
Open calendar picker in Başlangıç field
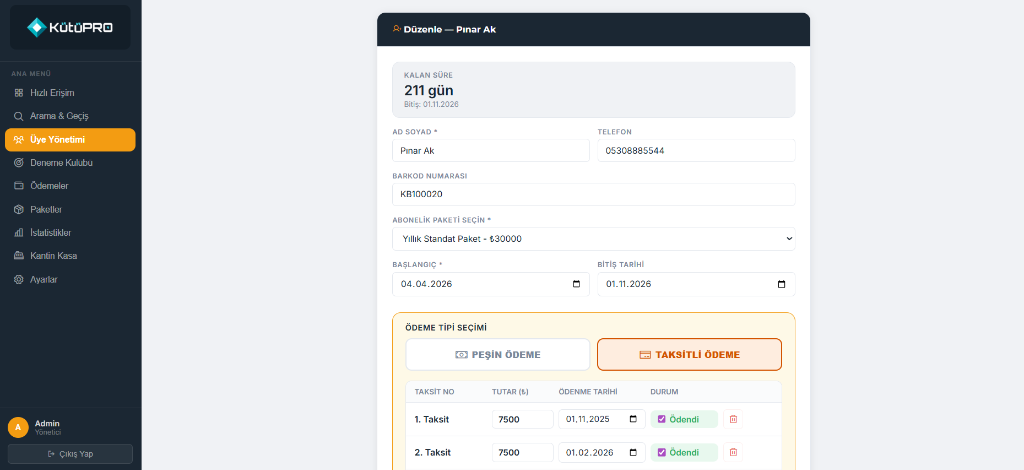pyautogui.click(x=576, y=285)
